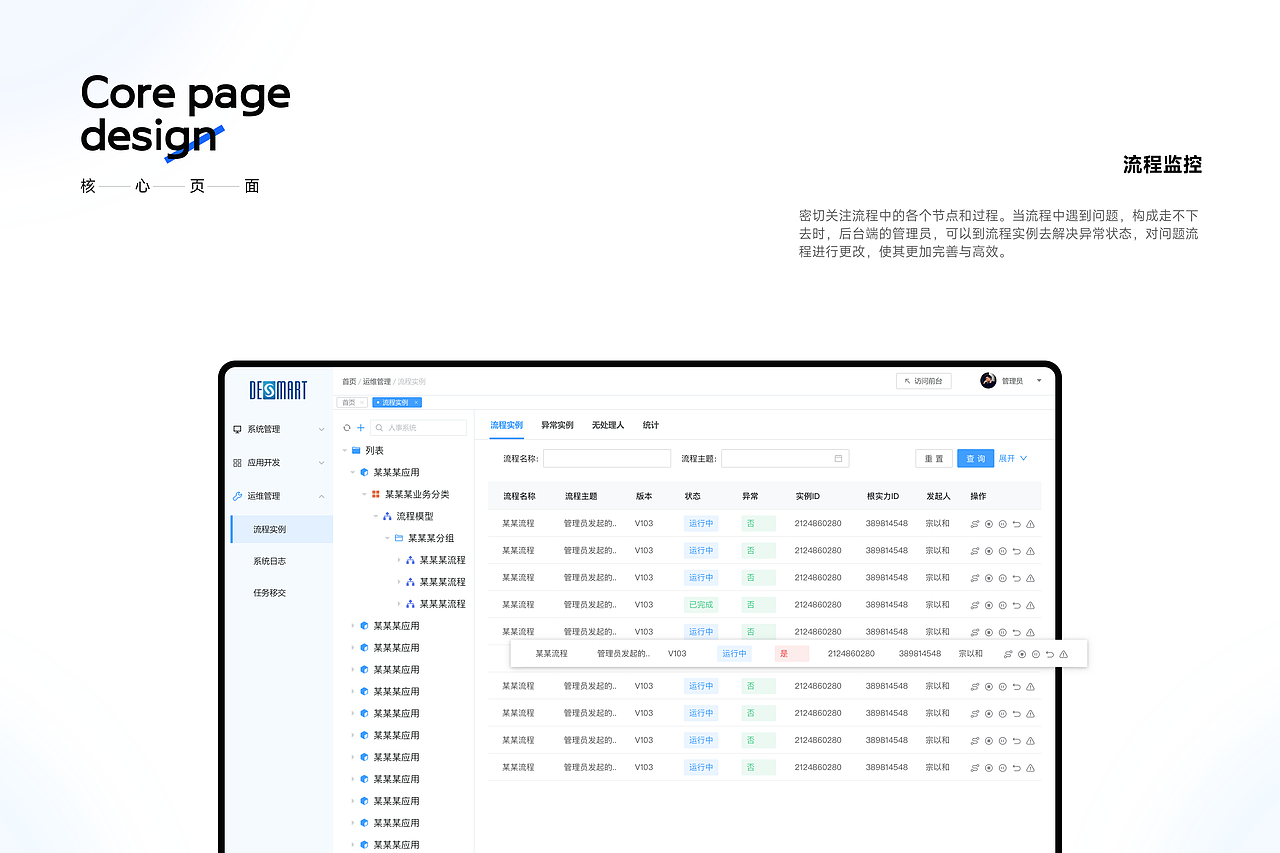This screenshot has width=1280, height=853.
Task: Click the 访问前台 button in the header
Action: 923,380
